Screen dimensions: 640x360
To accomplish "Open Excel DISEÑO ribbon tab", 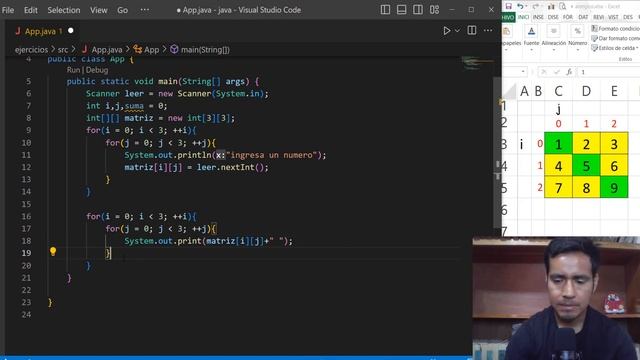I will click(x=553, y=17).
